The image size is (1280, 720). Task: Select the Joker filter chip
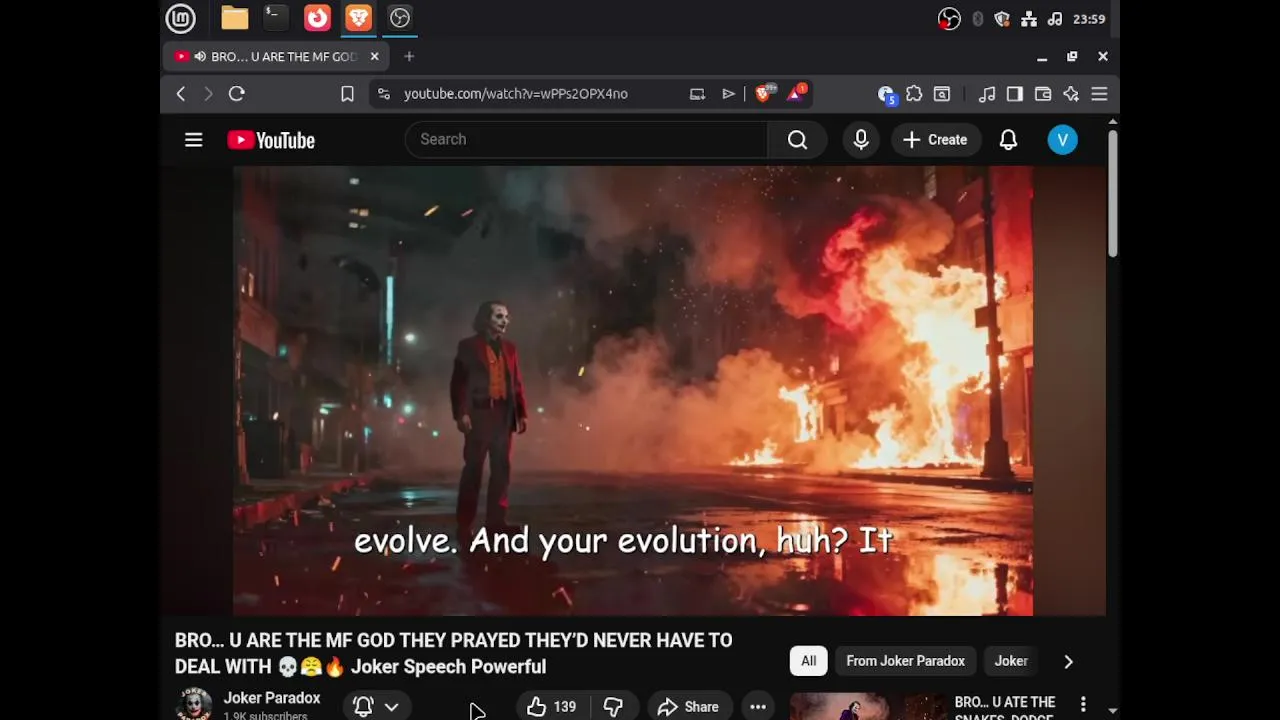click(1011, 661)
